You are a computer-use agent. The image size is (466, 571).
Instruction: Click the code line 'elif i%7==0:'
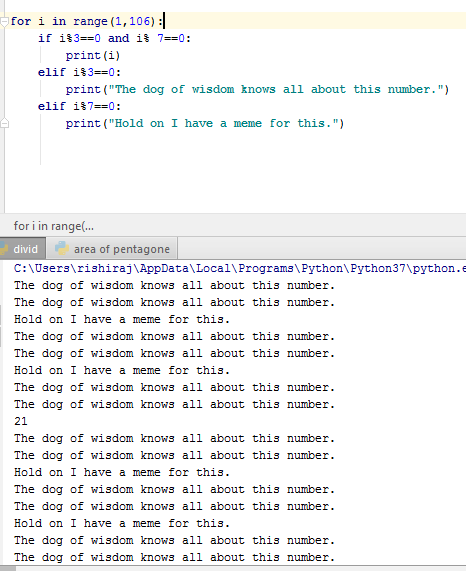click(x=79, y=106)
